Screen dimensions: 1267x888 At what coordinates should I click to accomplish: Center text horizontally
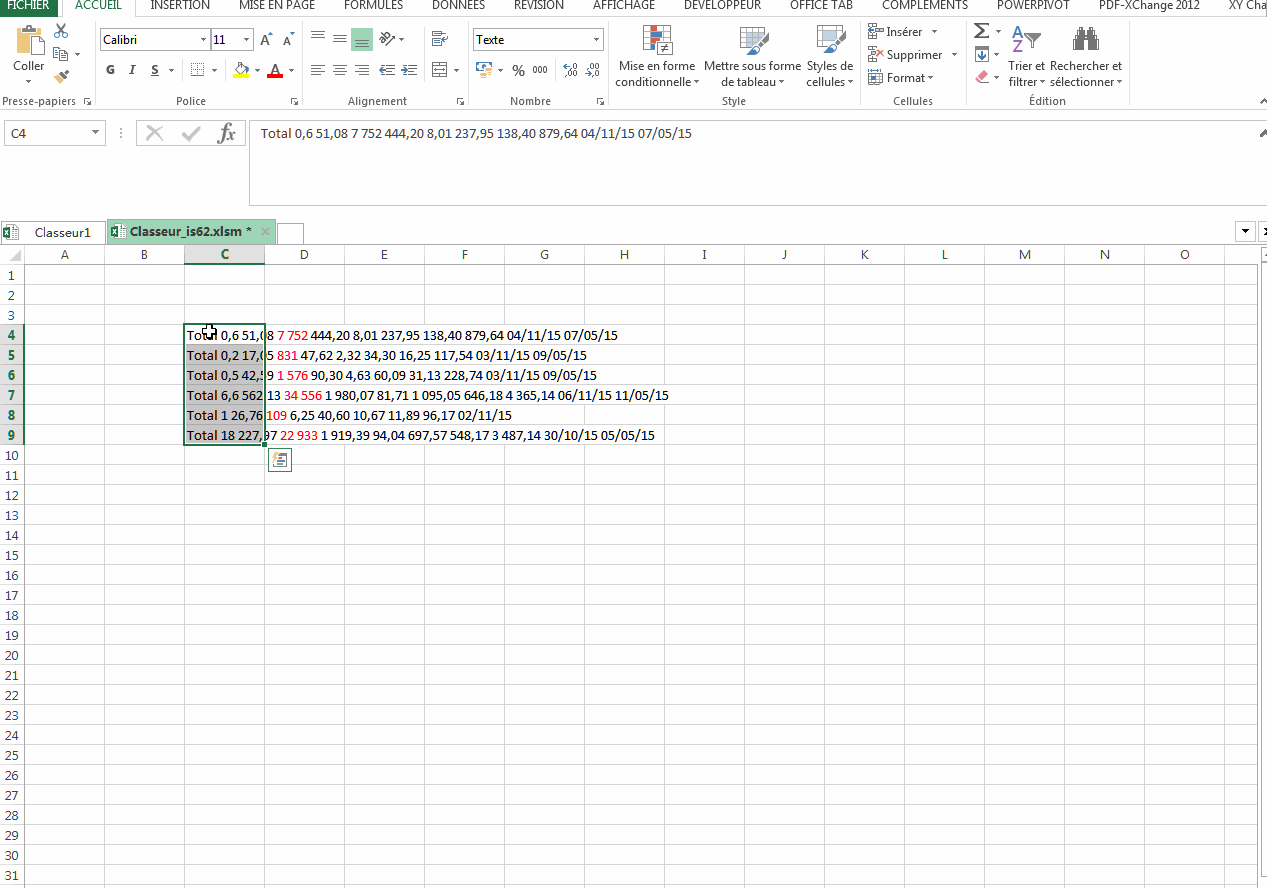(340, 70)
